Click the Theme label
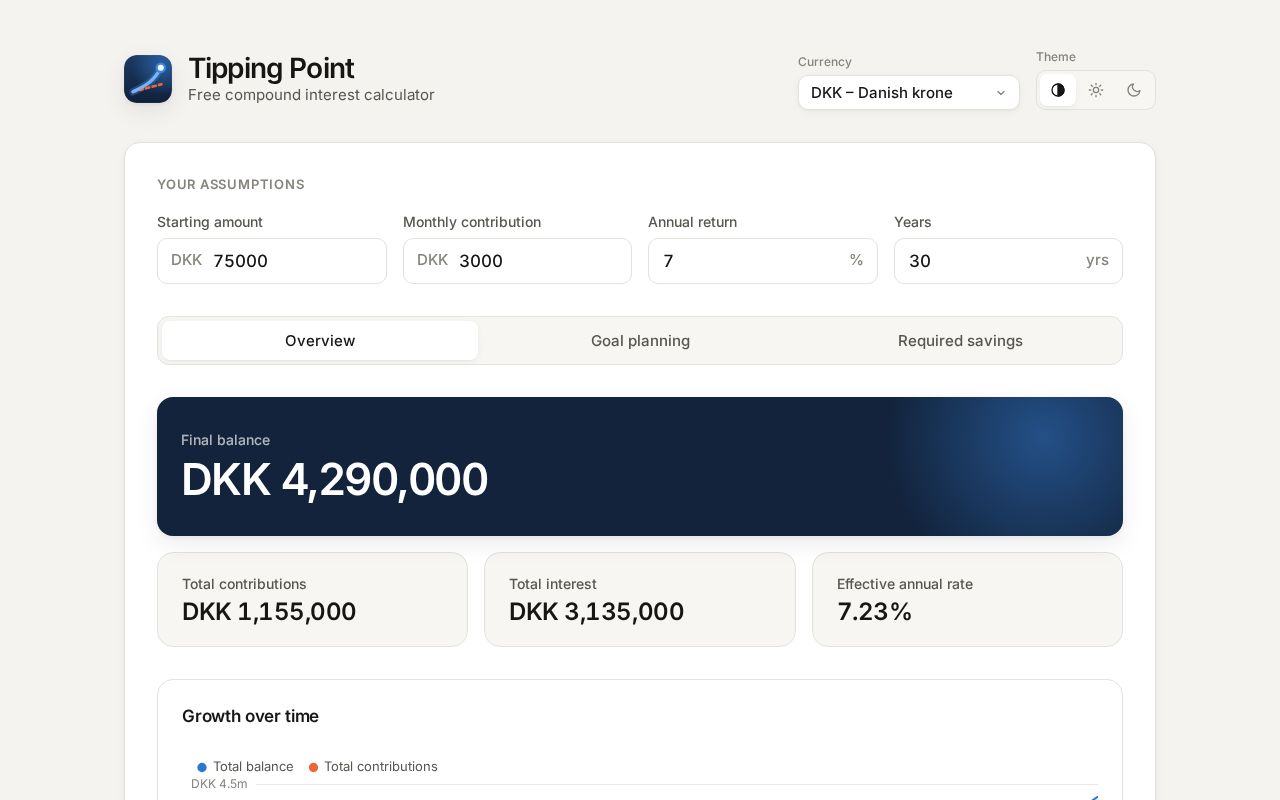 [x=1056, y=57]
